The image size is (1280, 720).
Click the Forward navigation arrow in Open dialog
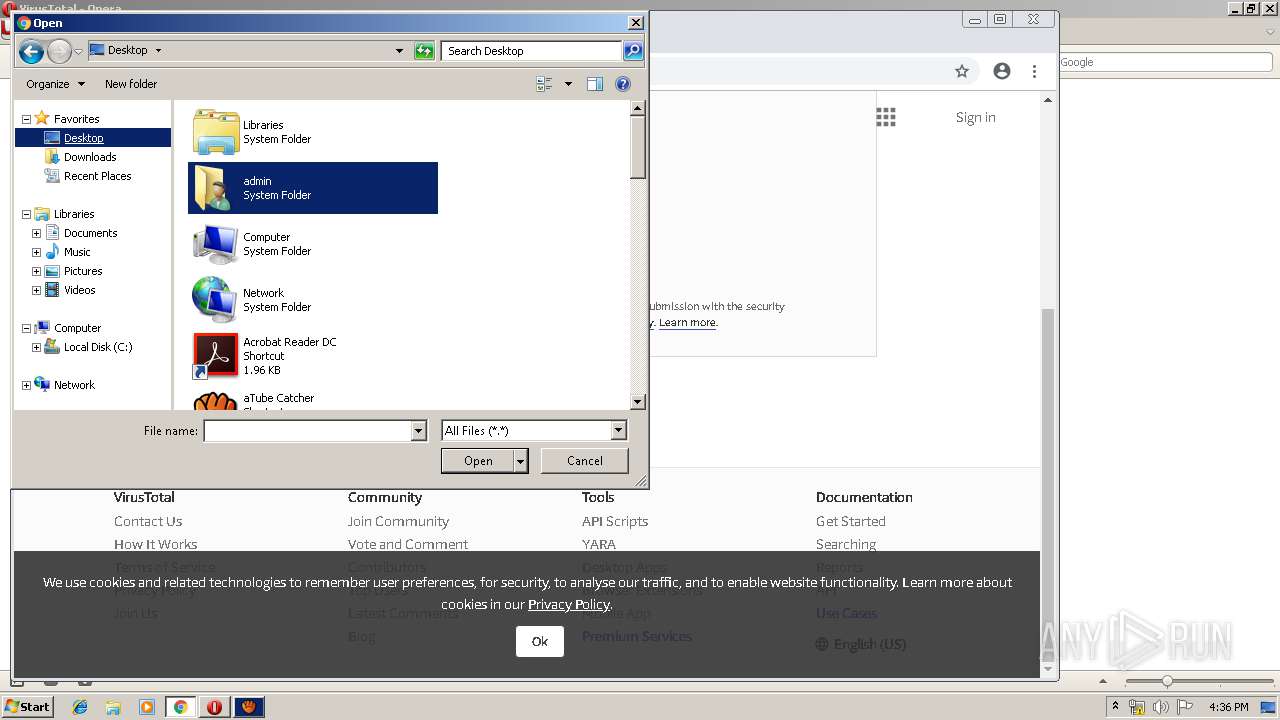(x=59, y=51)
